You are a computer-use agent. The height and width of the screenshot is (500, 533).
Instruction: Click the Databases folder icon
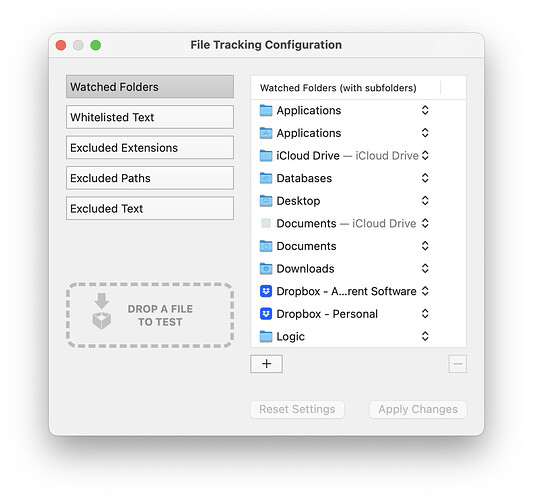coord(266,178)
